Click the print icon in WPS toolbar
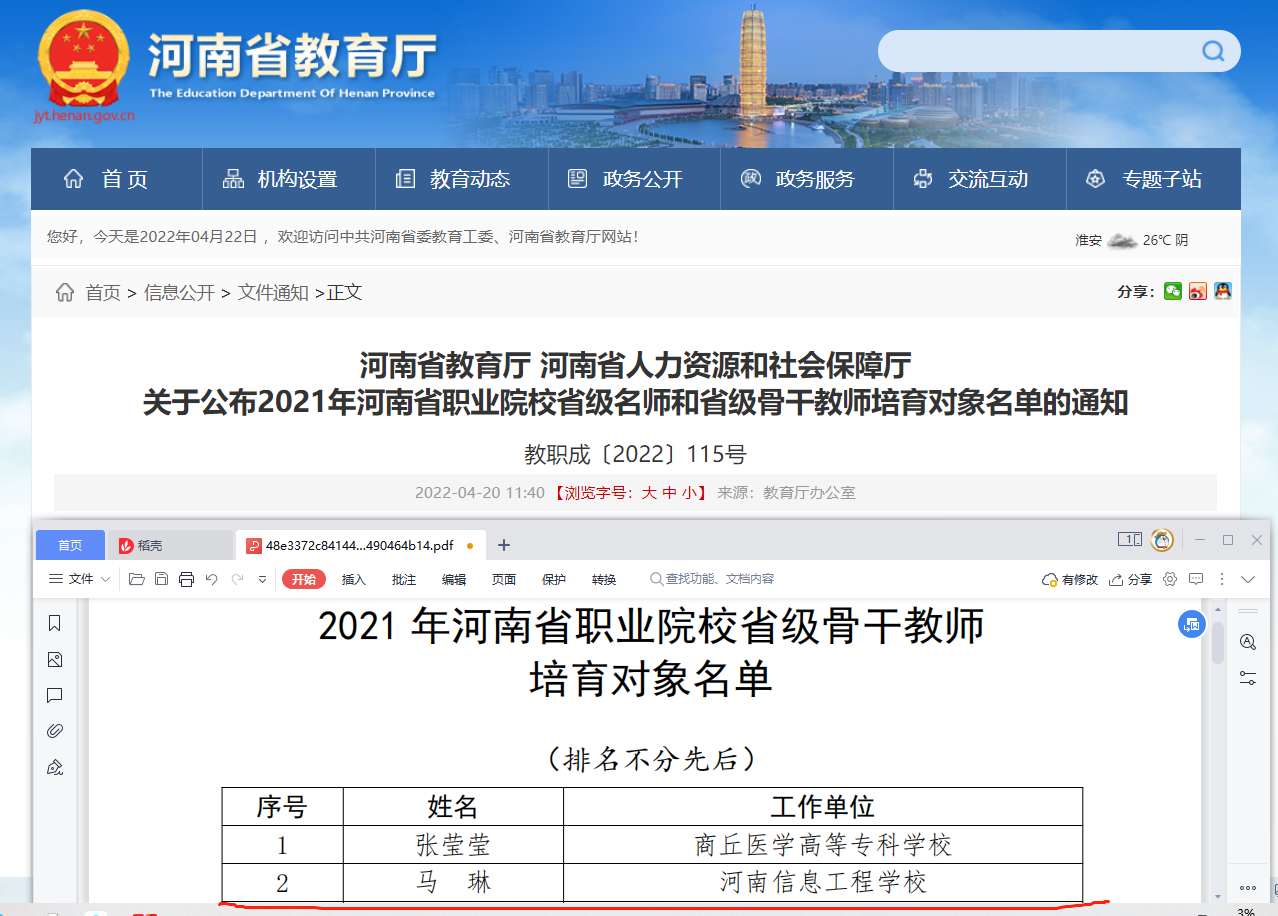This screenshot has width=1278, height=916. point(186,579)
